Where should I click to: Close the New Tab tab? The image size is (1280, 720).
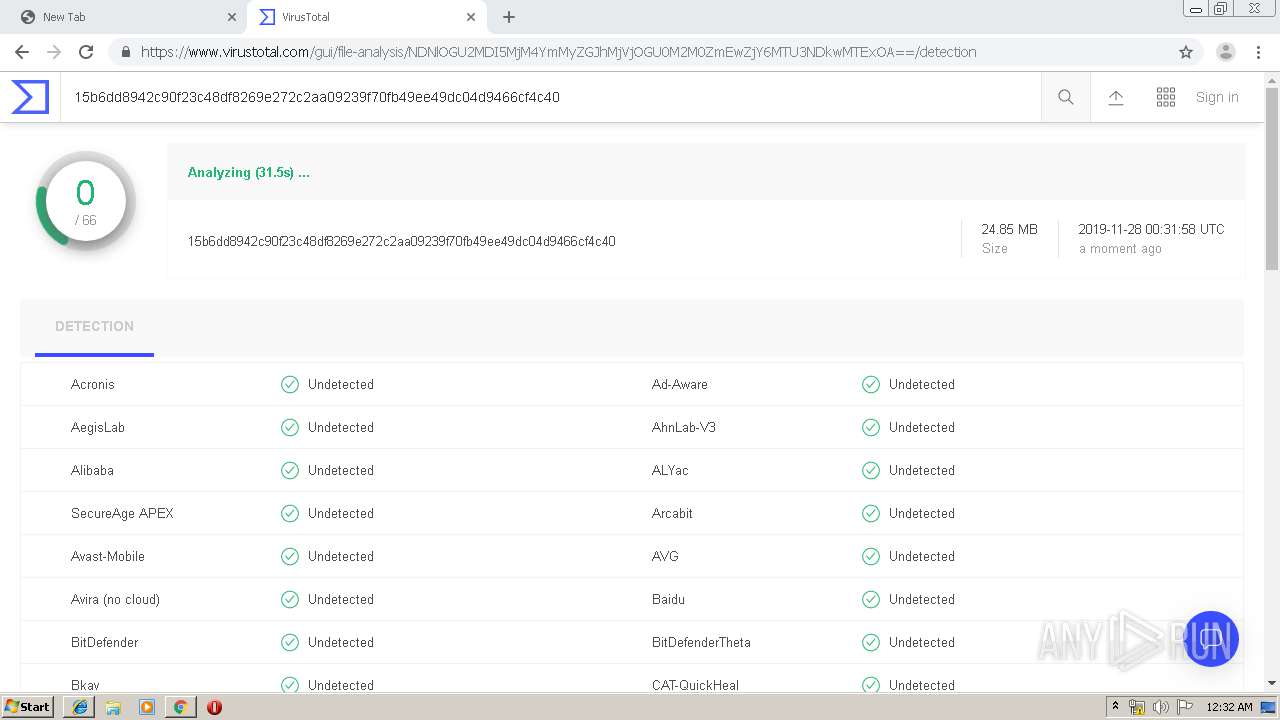[231, 17]
